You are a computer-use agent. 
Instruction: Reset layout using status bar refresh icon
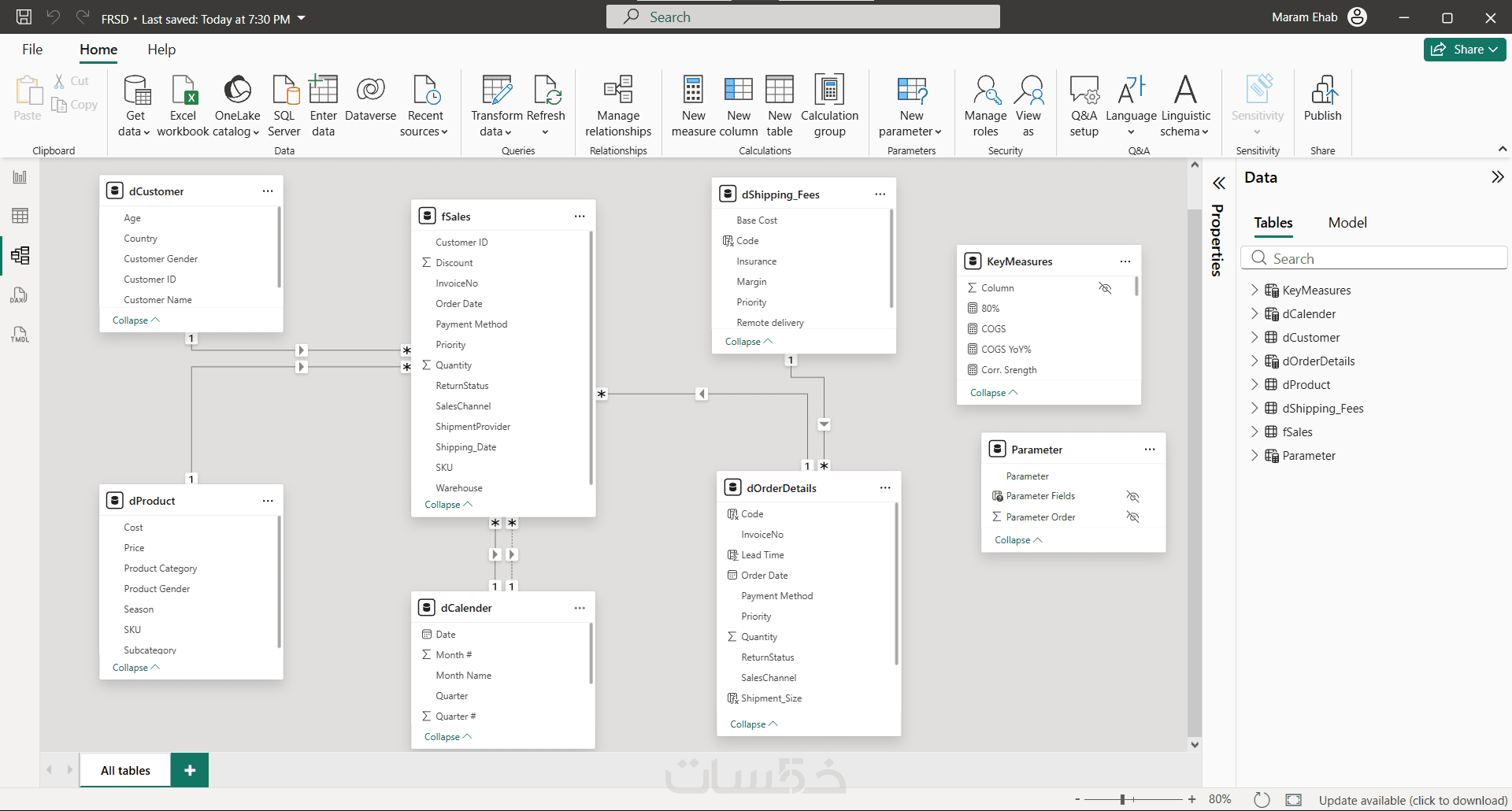pos(1262,800)
